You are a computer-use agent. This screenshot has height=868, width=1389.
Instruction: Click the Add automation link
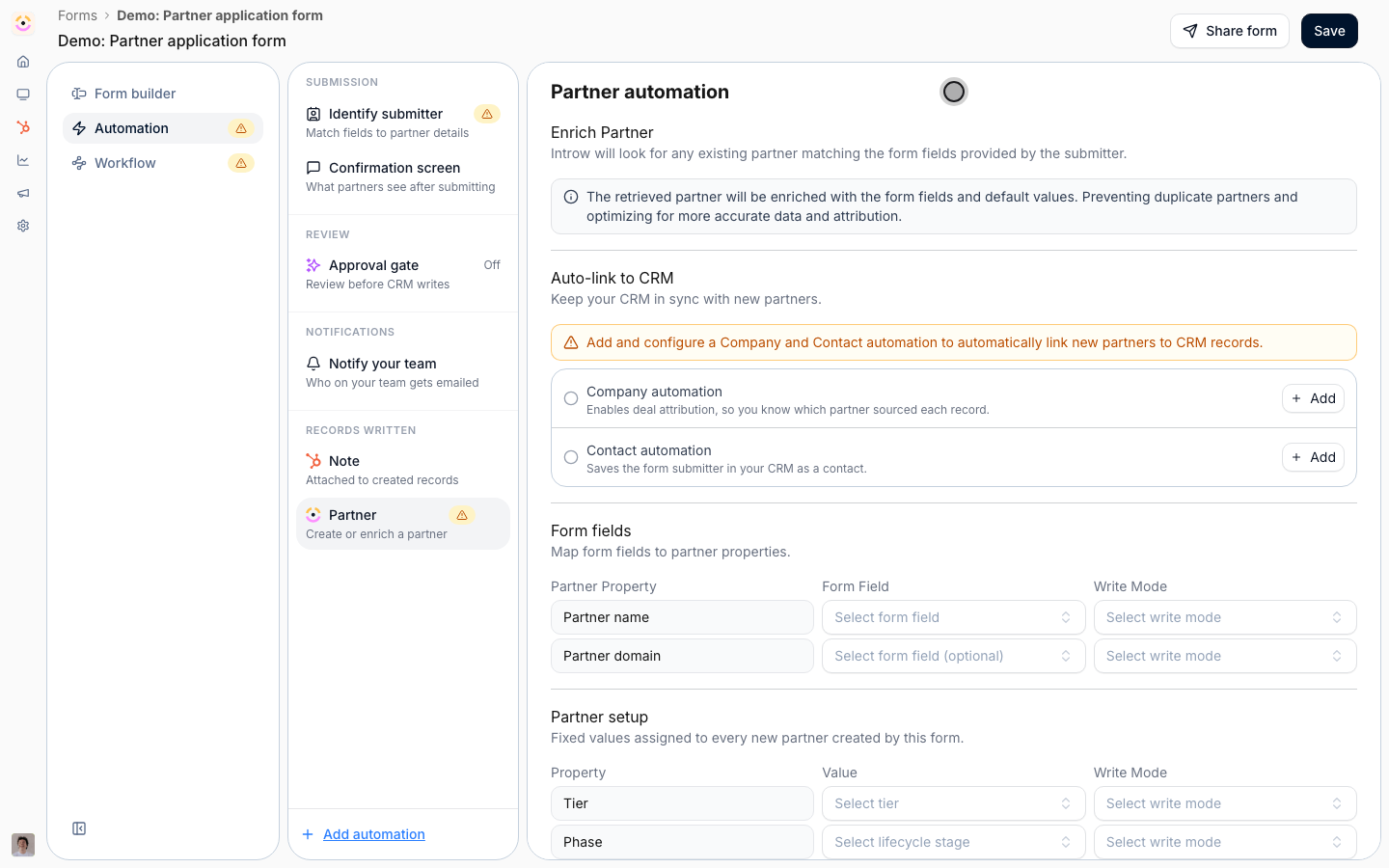(374, 834)
